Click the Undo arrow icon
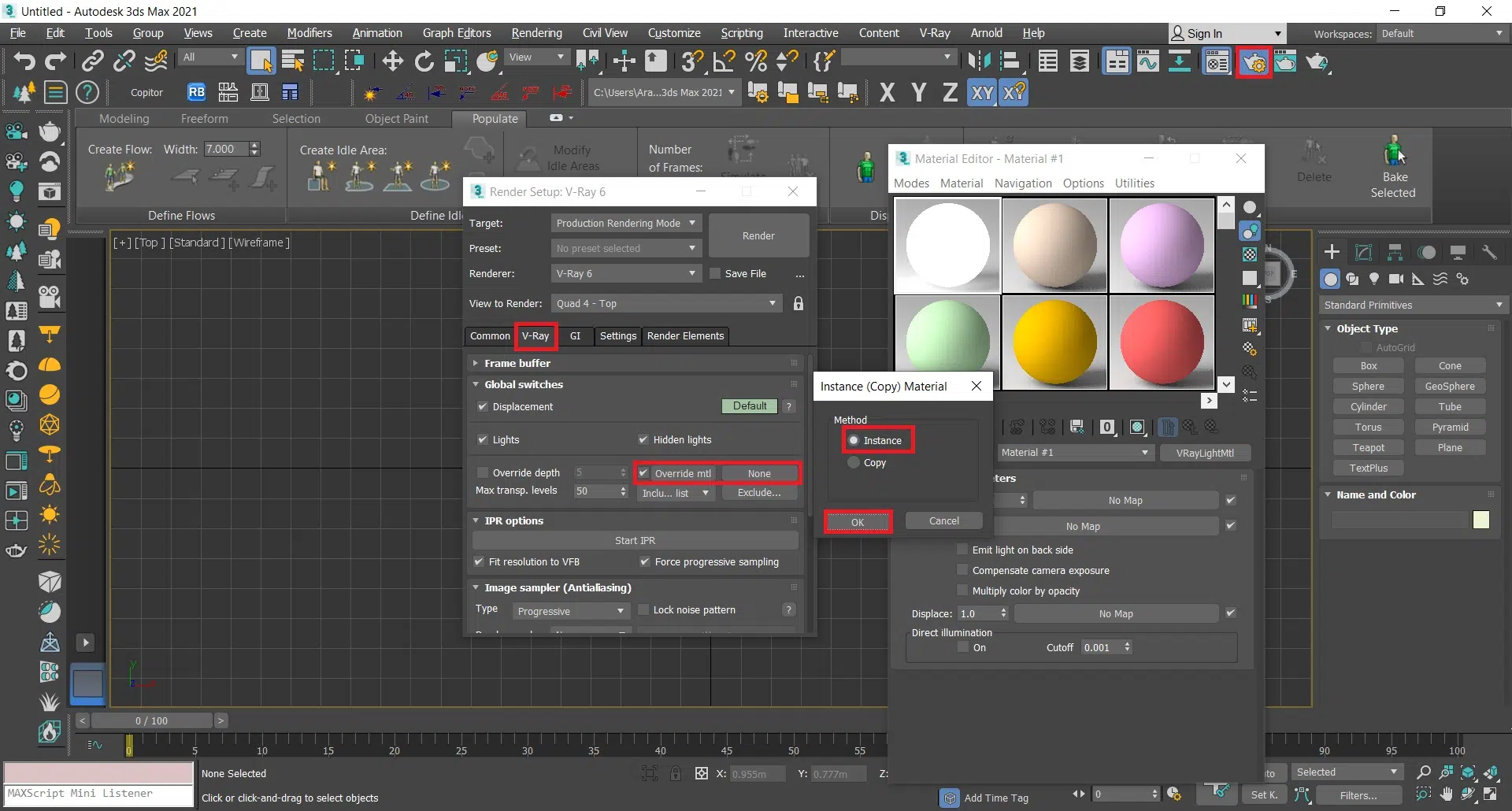Screen dimensions: 1512x811 [24, 61]
